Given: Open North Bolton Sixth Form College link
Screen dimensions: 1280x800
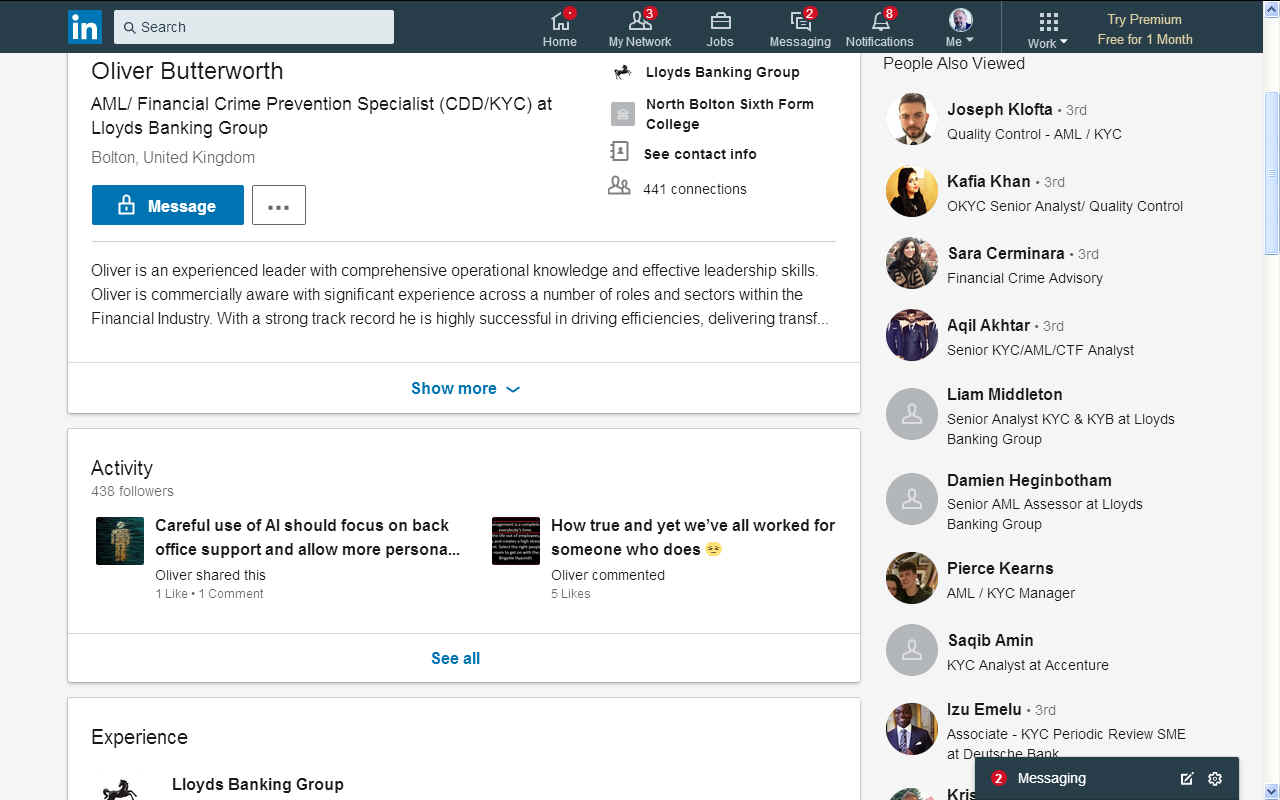Looking at the screenshot, I should (x=730, y=114).
